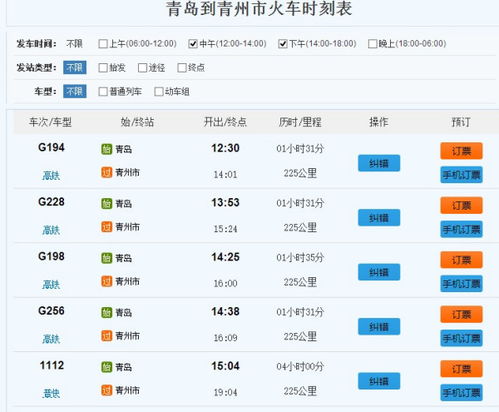Image resolution: width=499 pixels, height=412 pixels.
Task: Check the 上午(06:00-12:00) departure time box
Action: point(103,44)
